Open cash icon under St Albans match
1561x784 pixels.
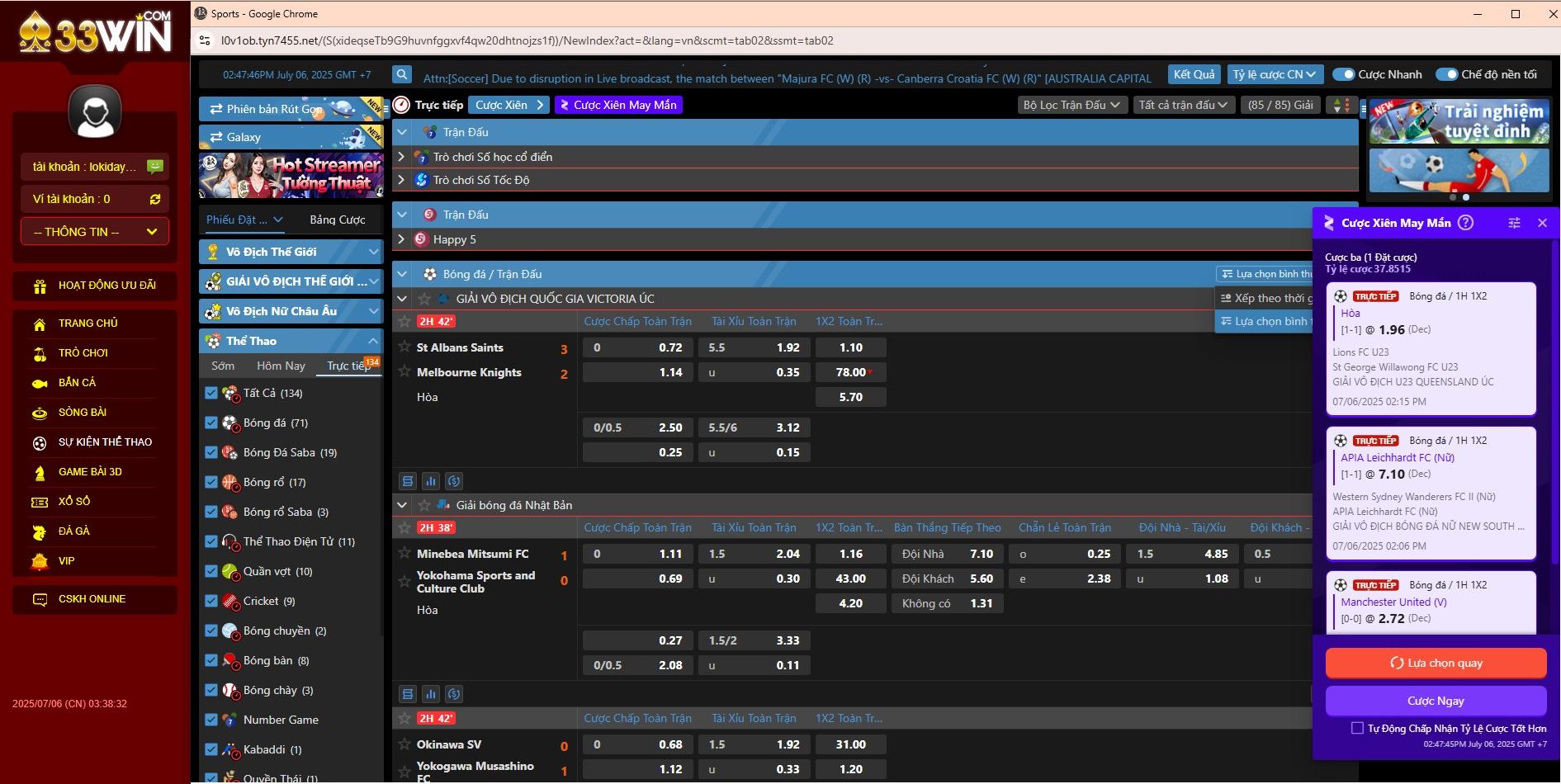[454, 481]
